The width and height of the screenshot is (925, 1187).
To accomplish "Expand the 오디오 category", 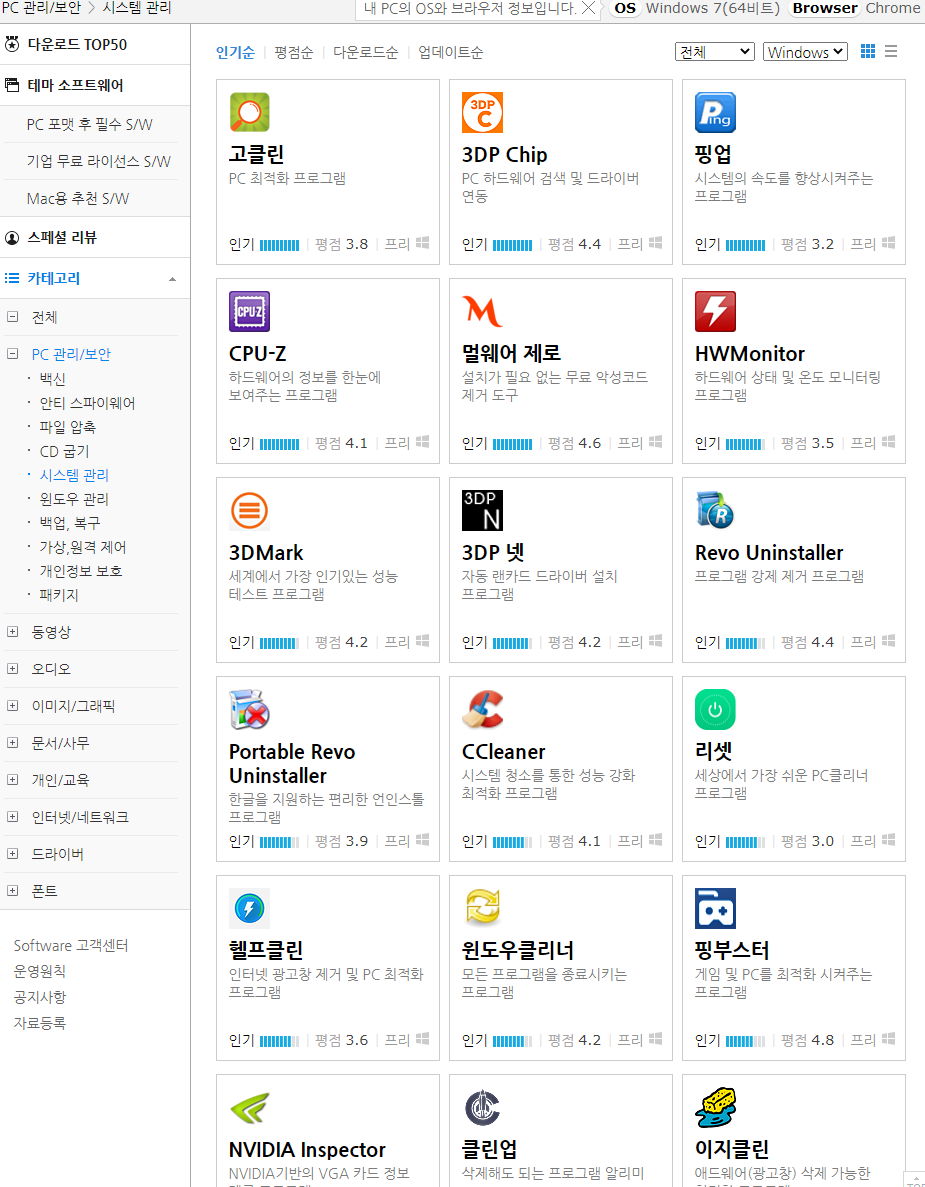I will click(12, 668).
